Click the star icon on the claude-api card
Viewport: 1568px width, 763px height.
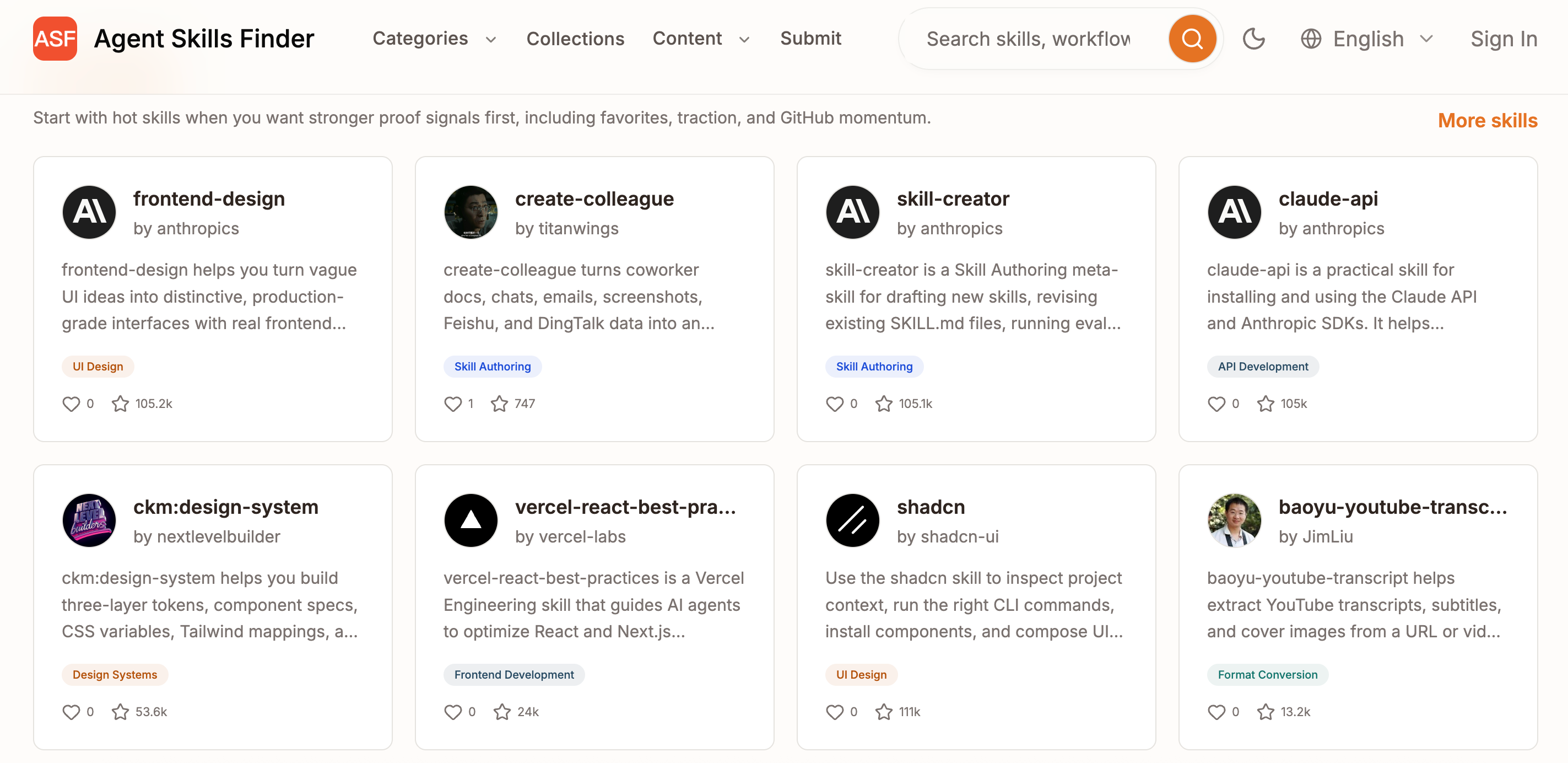[x=1266, y=404]
